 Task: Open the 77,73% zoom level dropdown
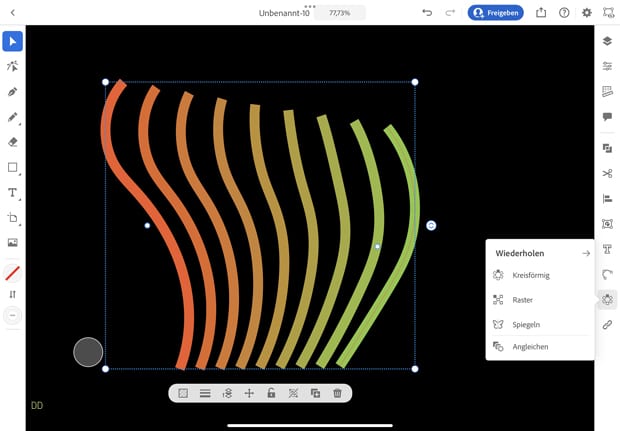[339, 13]
